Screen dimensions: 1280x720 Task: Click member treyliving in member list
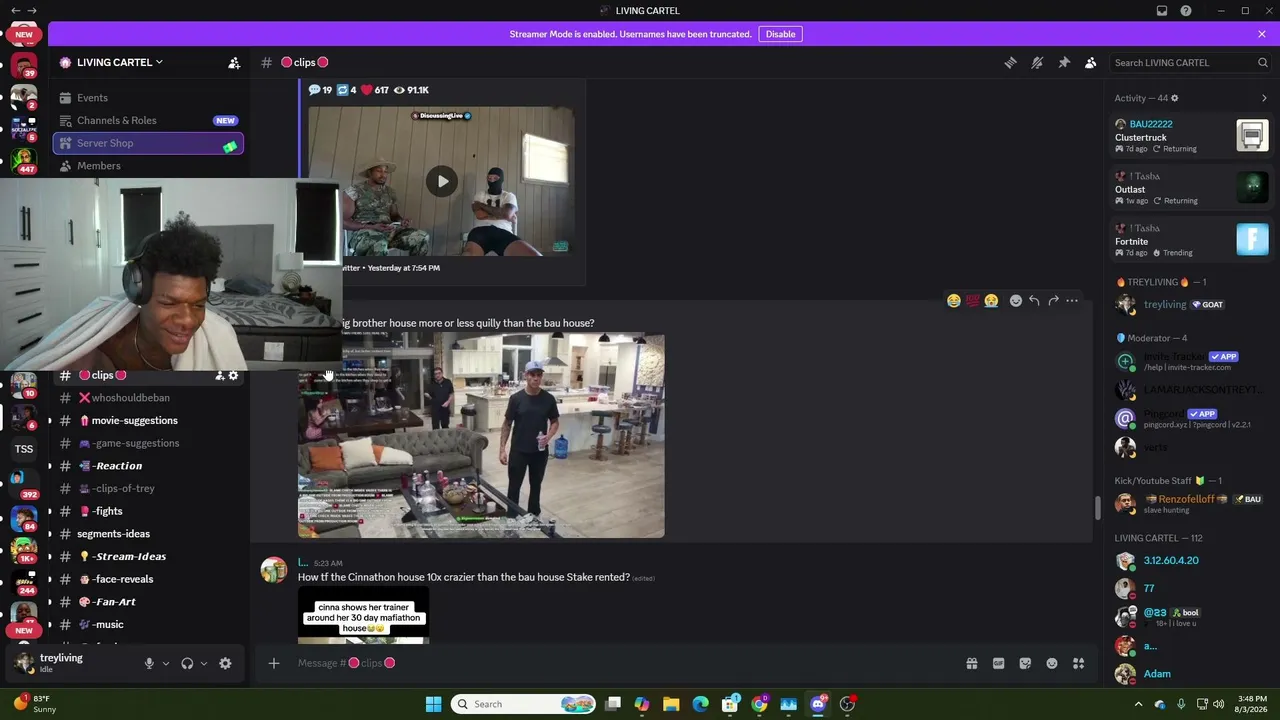tap(1191, 304)
